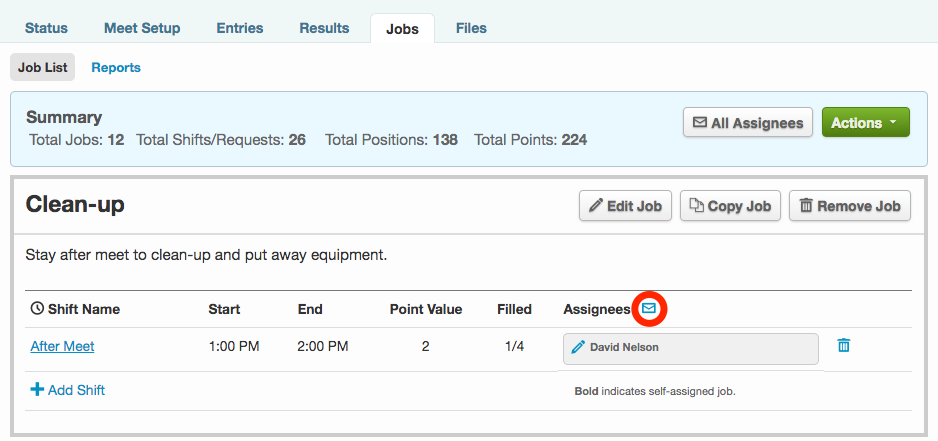
Task: Open the After Meet shift link
Action: tap(62, 347)
